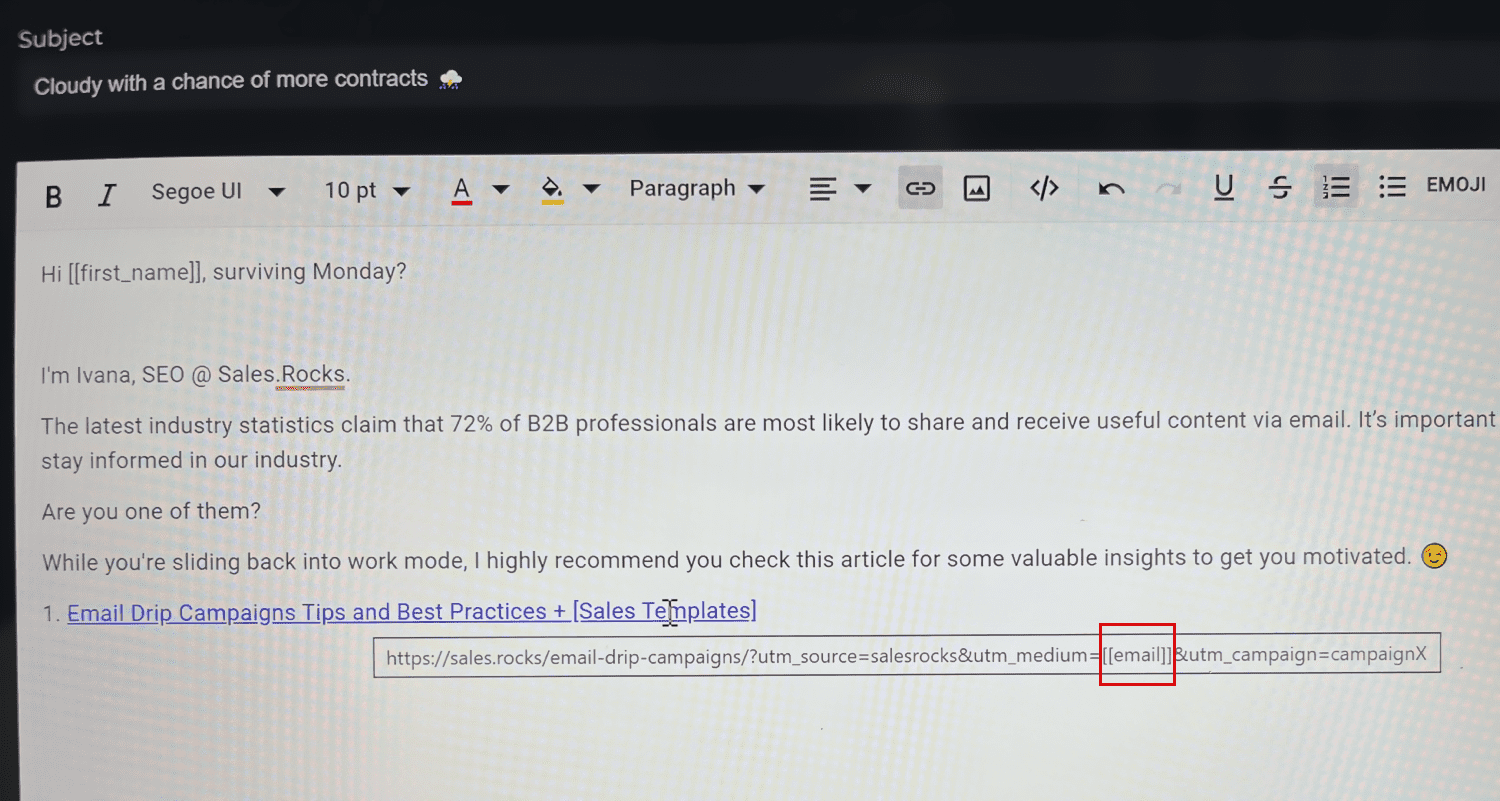Open the source code view
The image size is (1500, 801).
click(x=1044, y=188)
